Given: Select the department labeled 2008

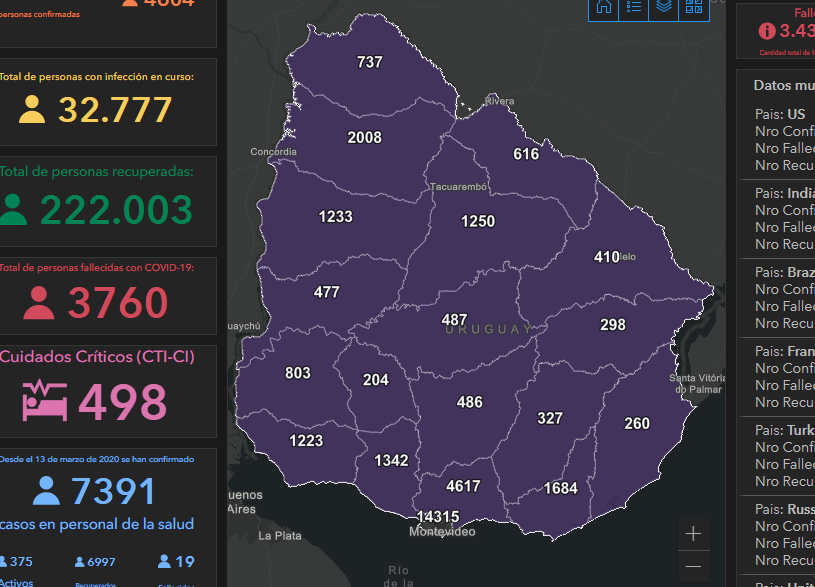Looking at the screenshot, I should point(364,137).
